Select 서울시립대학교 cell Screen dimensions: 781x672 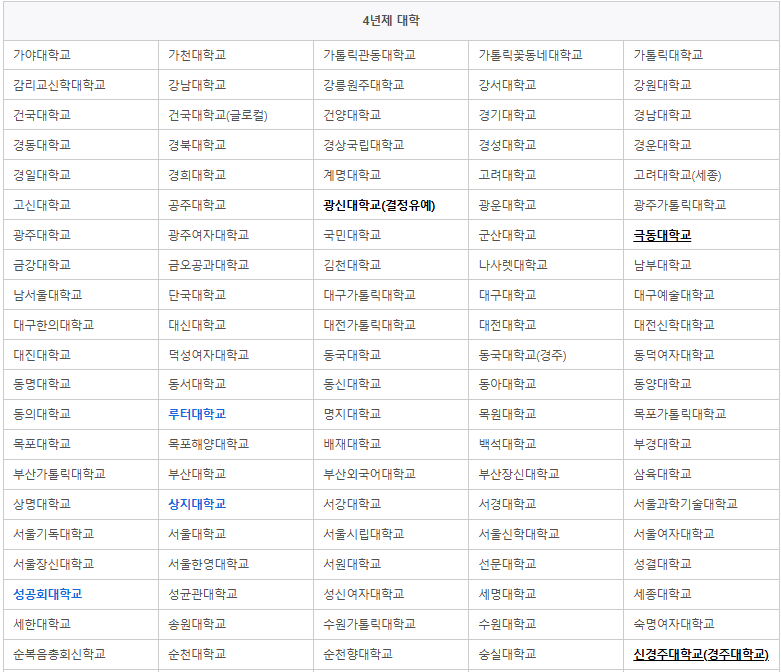click(391, 534)
